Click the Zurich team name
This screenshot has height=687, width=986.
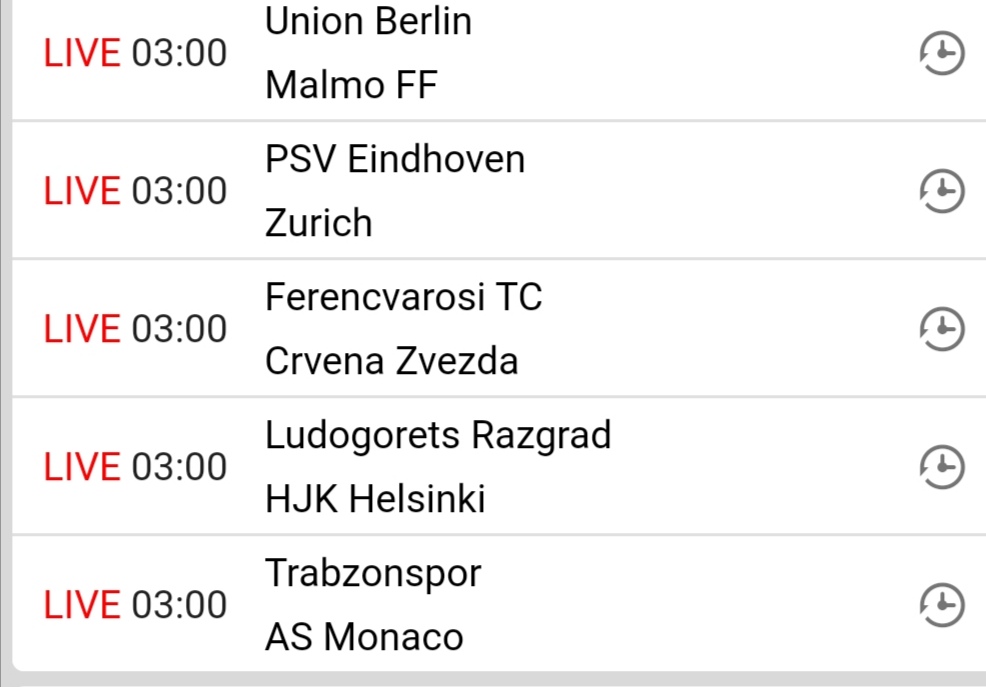pos(319,223)
